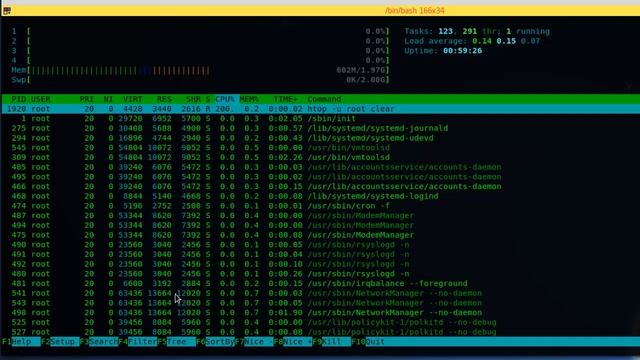Select the vmtoolsd row with PID 545
Image resolution: width=640 pixels, height=360 pixels.
(320, 148)
